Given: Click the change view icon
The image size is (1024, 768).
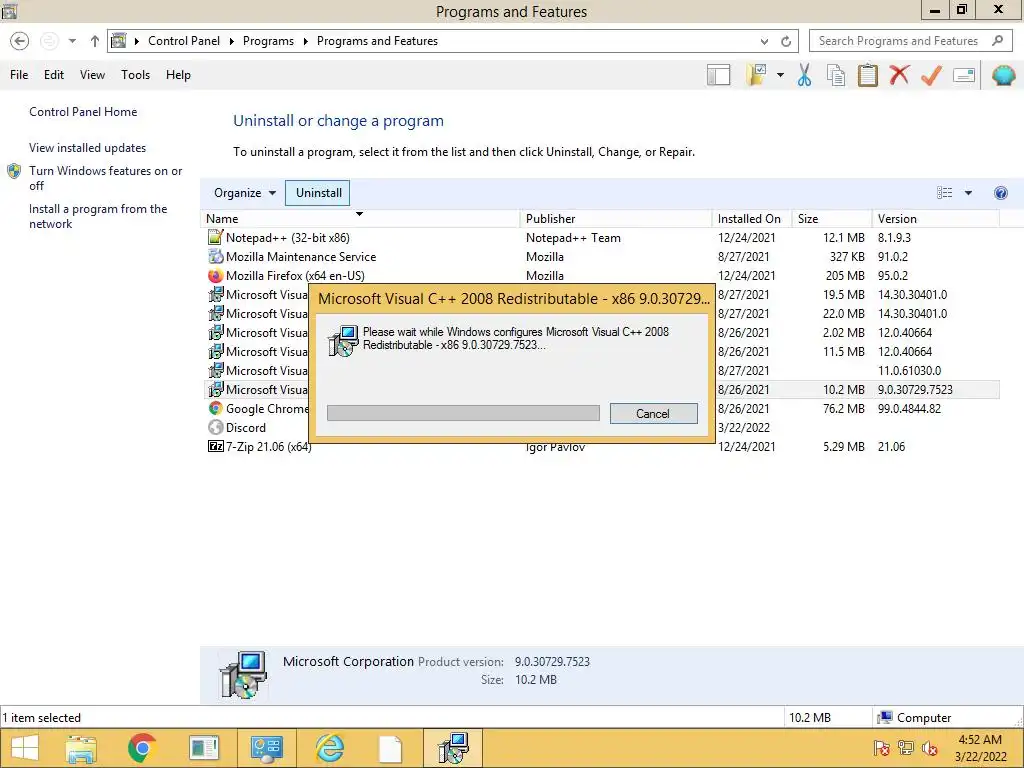Looking at the screenshot, I should 944,193.
